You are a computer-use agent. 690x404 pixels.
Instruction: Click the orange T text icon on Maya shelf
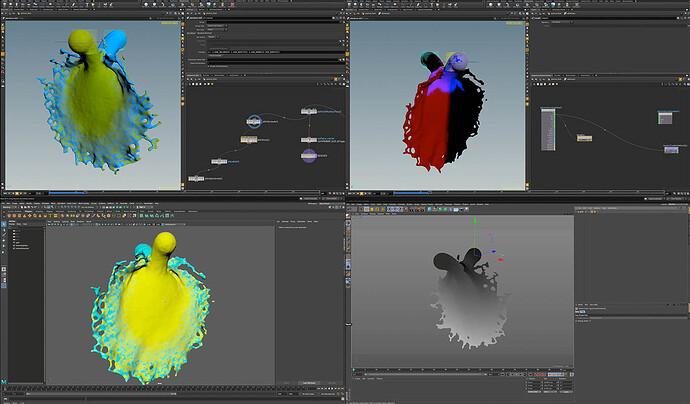(51, 216)
